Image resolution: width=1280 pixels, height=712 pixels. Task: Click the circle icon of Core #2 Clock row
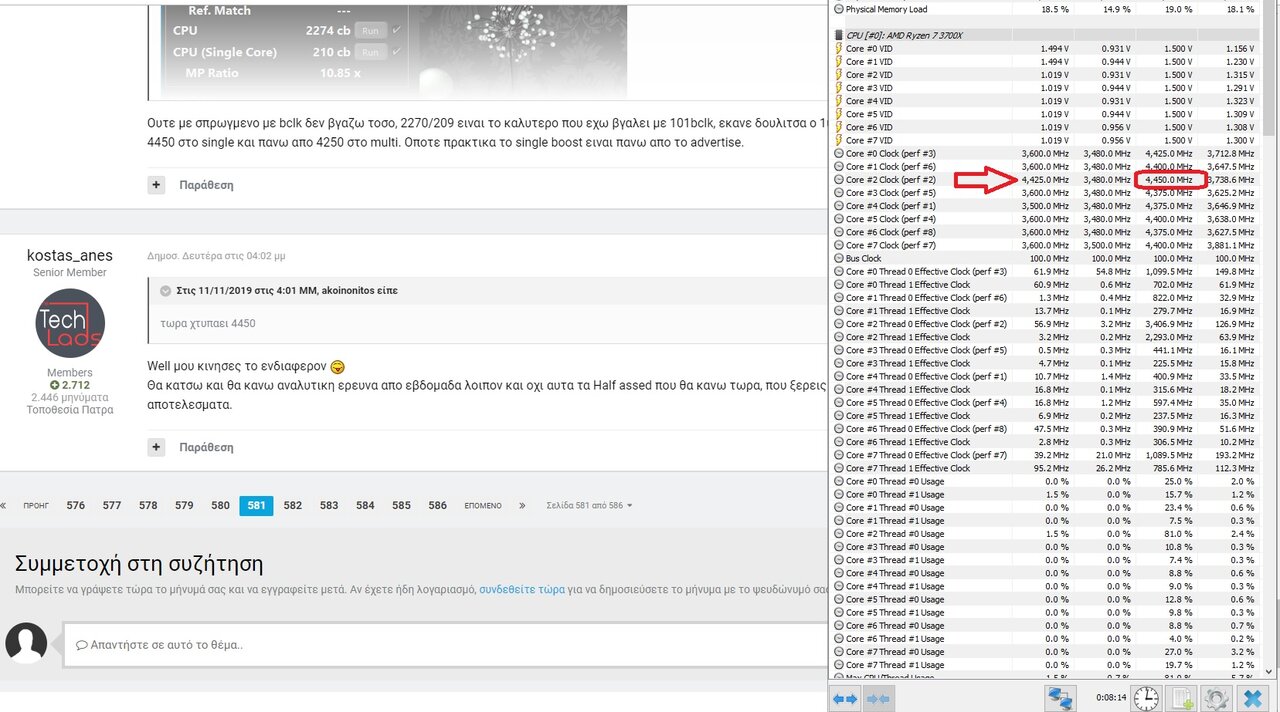(x=838, y=180)
